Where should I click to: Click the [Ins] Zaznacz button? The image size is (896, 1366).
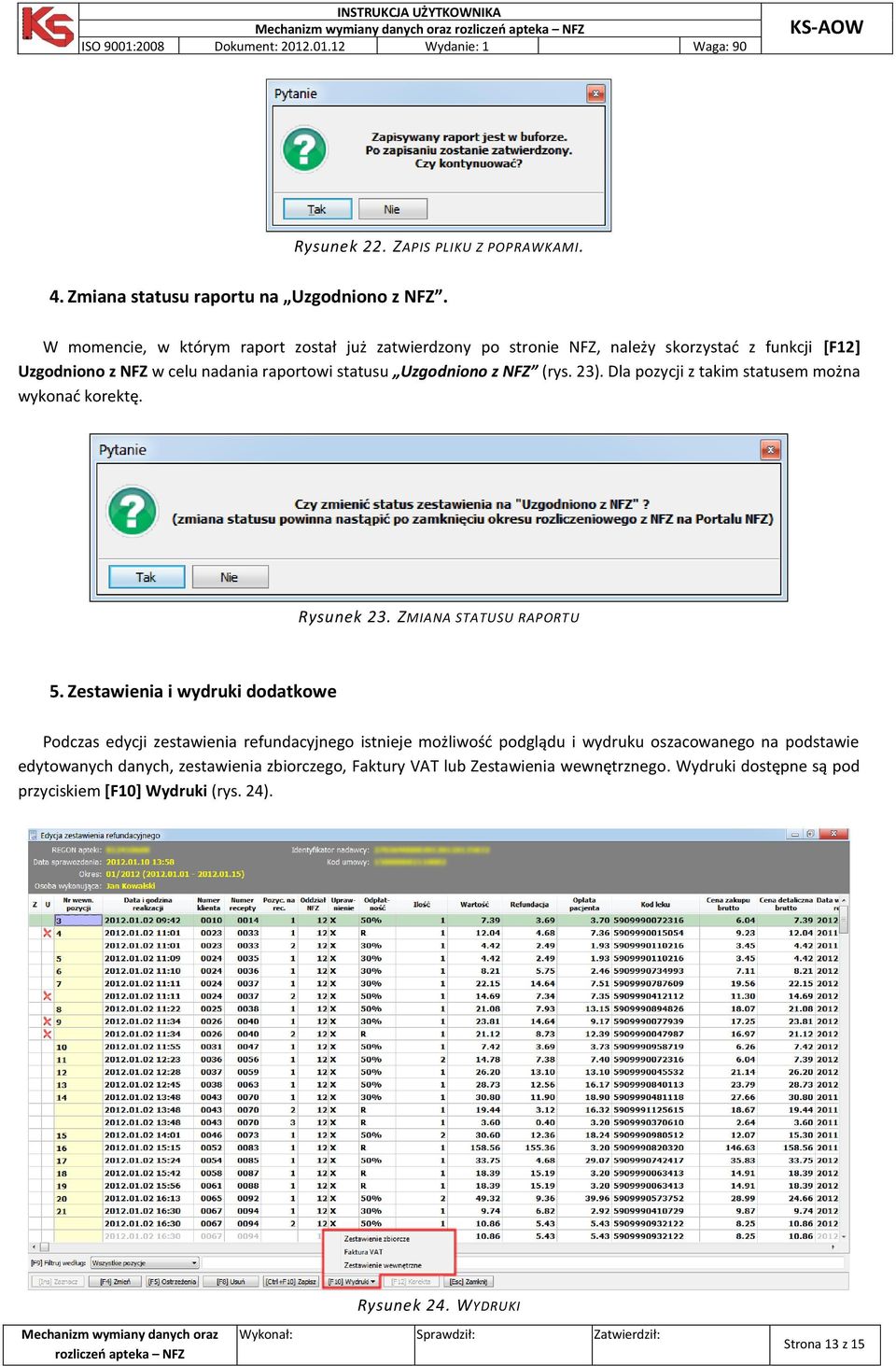(x=59, y=1282)
